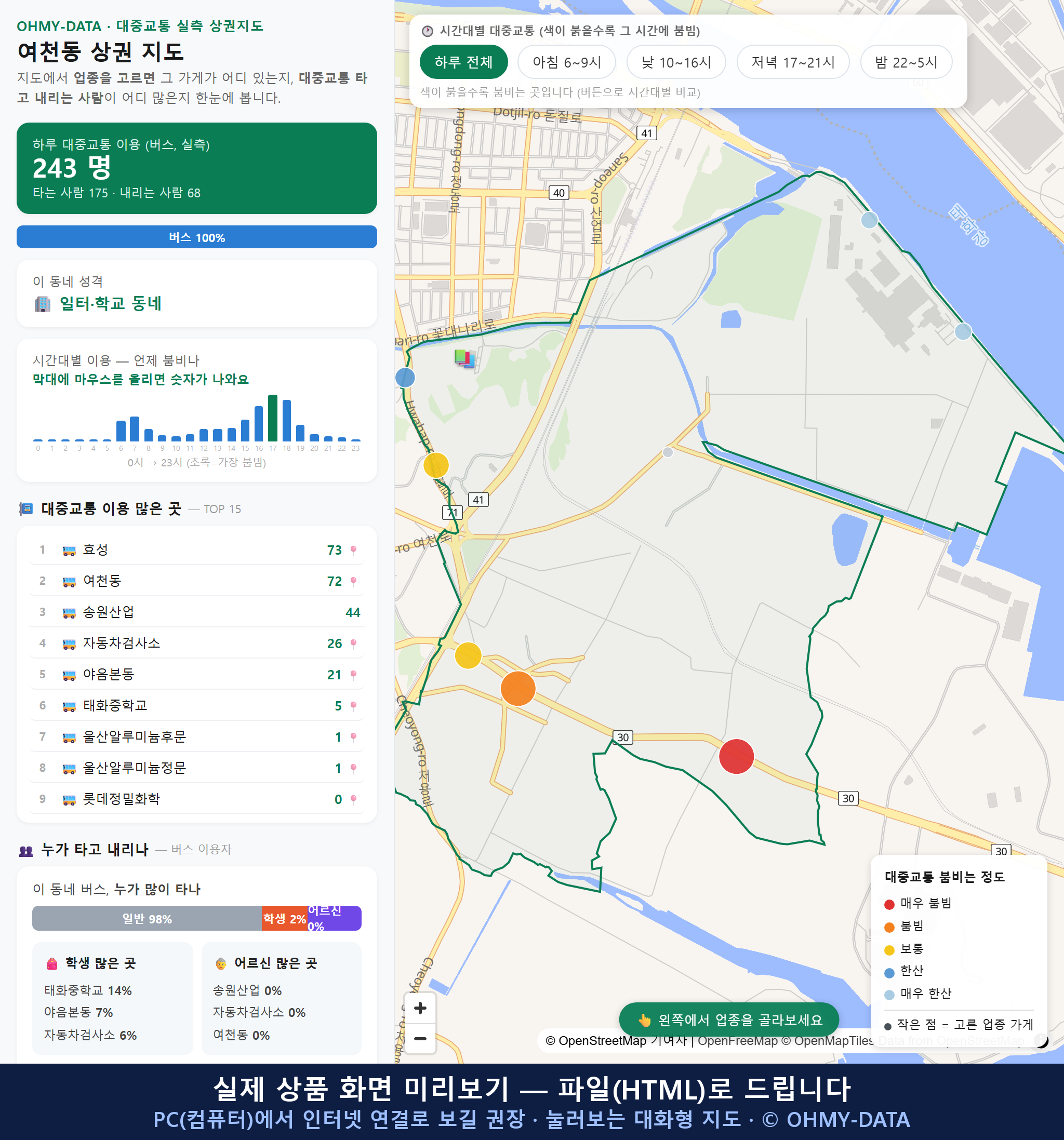
Task: Click the orange 학생 2% bar segment
Action: 285,918
